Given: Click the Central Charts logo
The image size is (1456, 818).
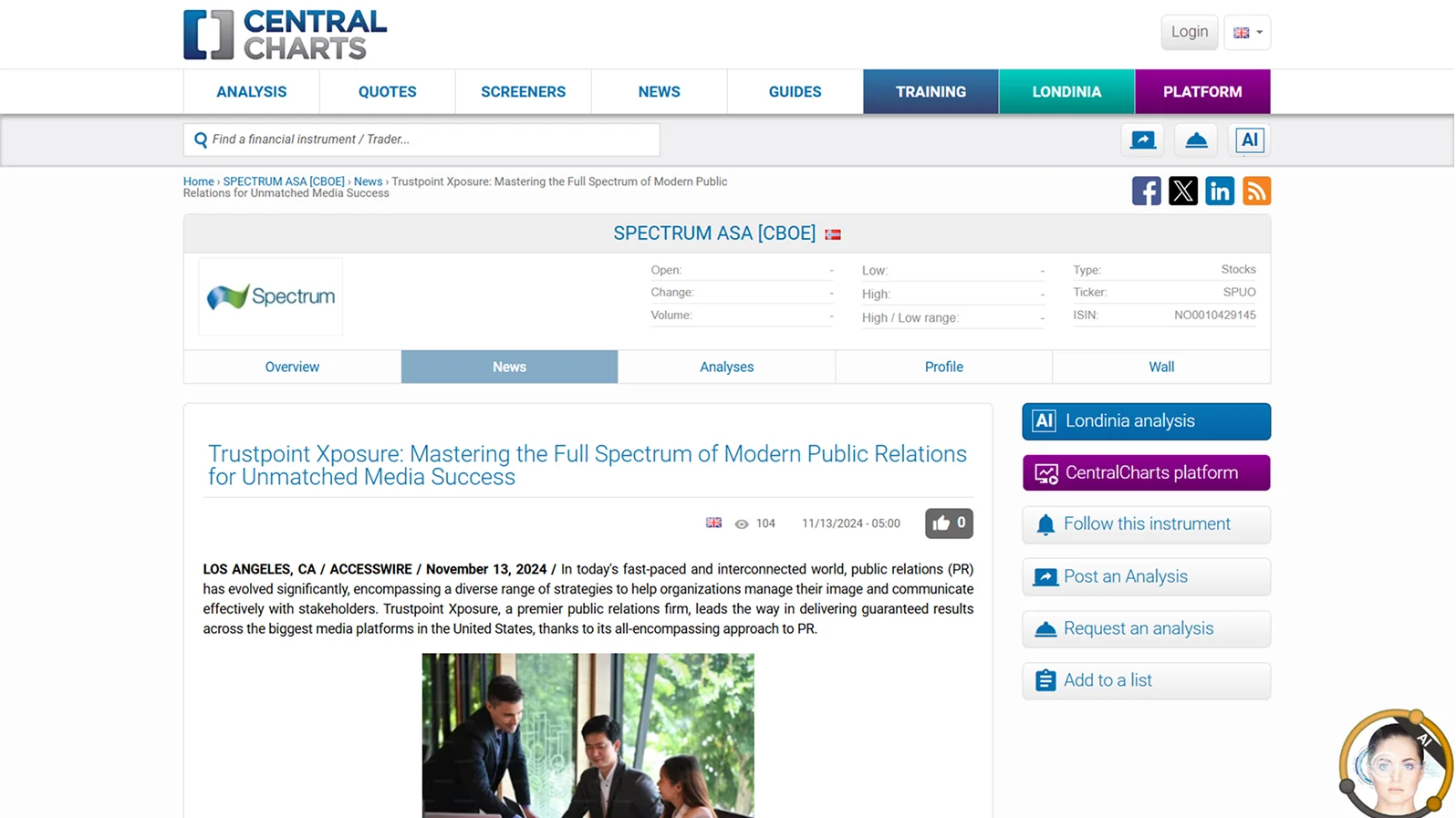Looking at the screenshot, I should 285,35.
